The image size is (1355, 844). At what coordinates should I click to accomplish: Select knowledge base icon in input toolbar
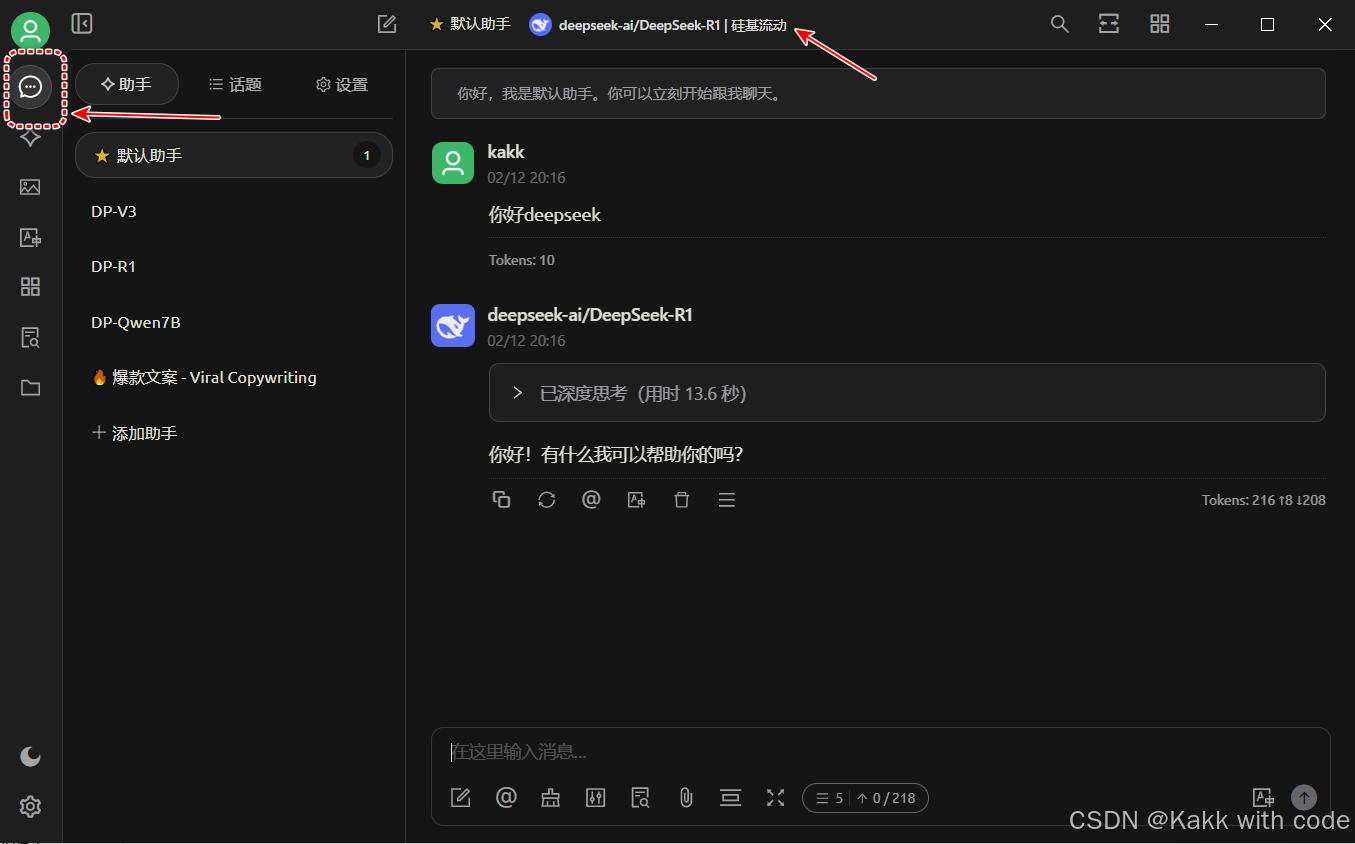click(641, 797)
